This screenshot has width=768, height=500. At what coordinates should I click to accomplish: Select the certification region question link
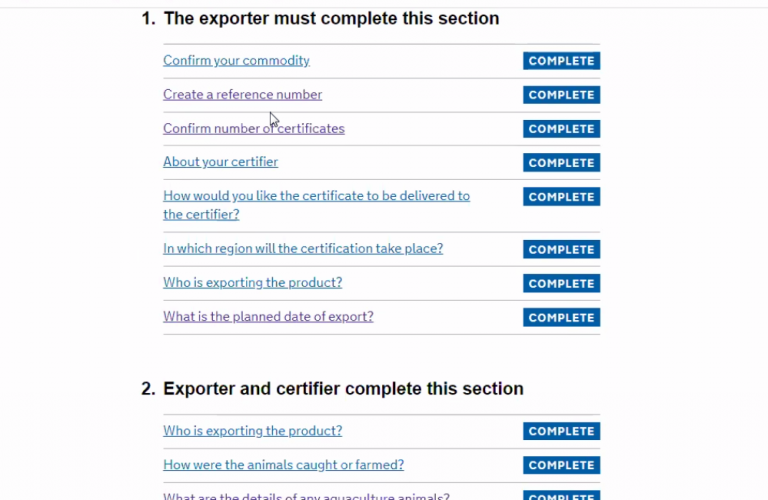[x=303, y=249]
